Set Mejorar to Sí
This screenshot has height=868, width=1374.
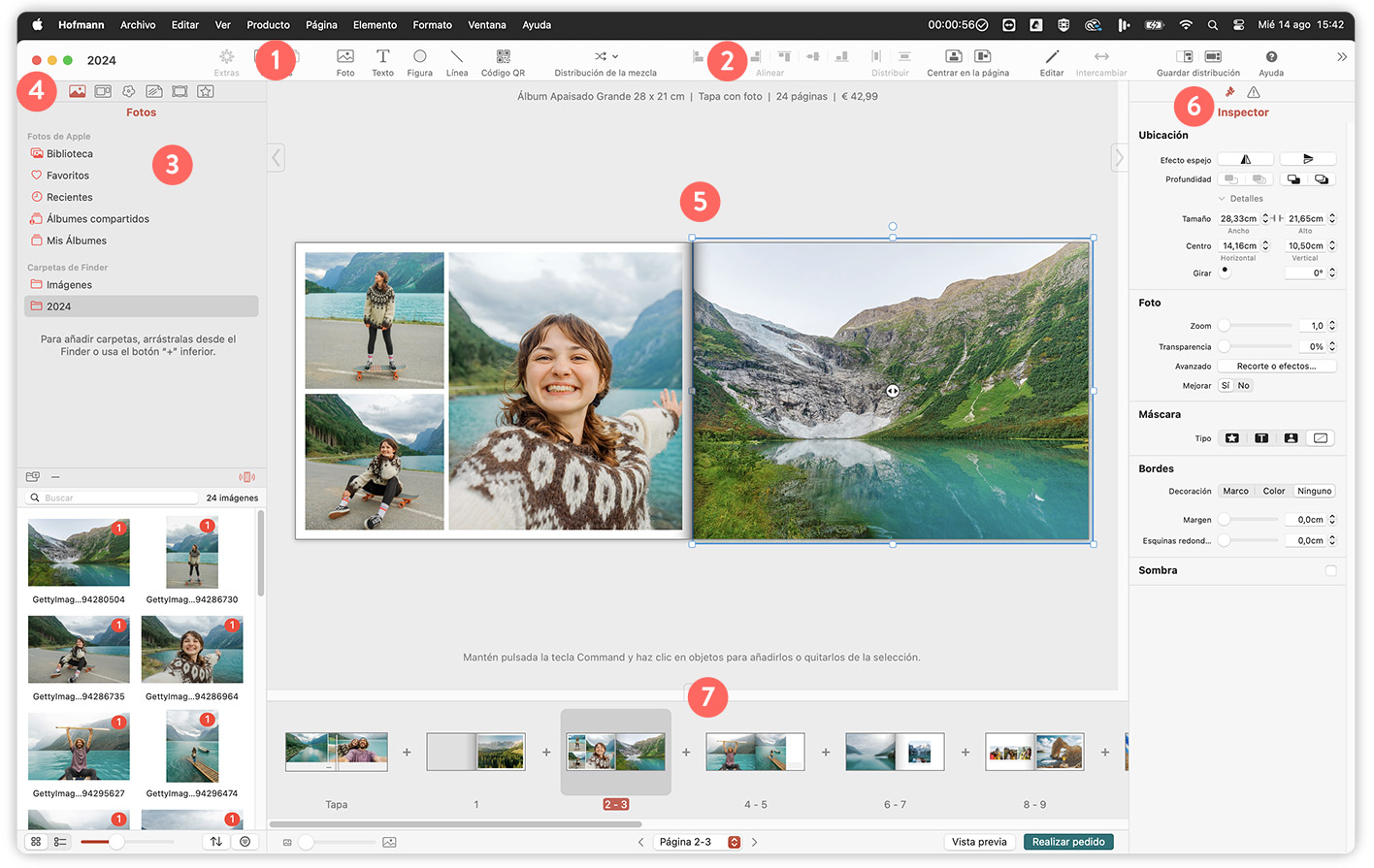click(1226, 386)
